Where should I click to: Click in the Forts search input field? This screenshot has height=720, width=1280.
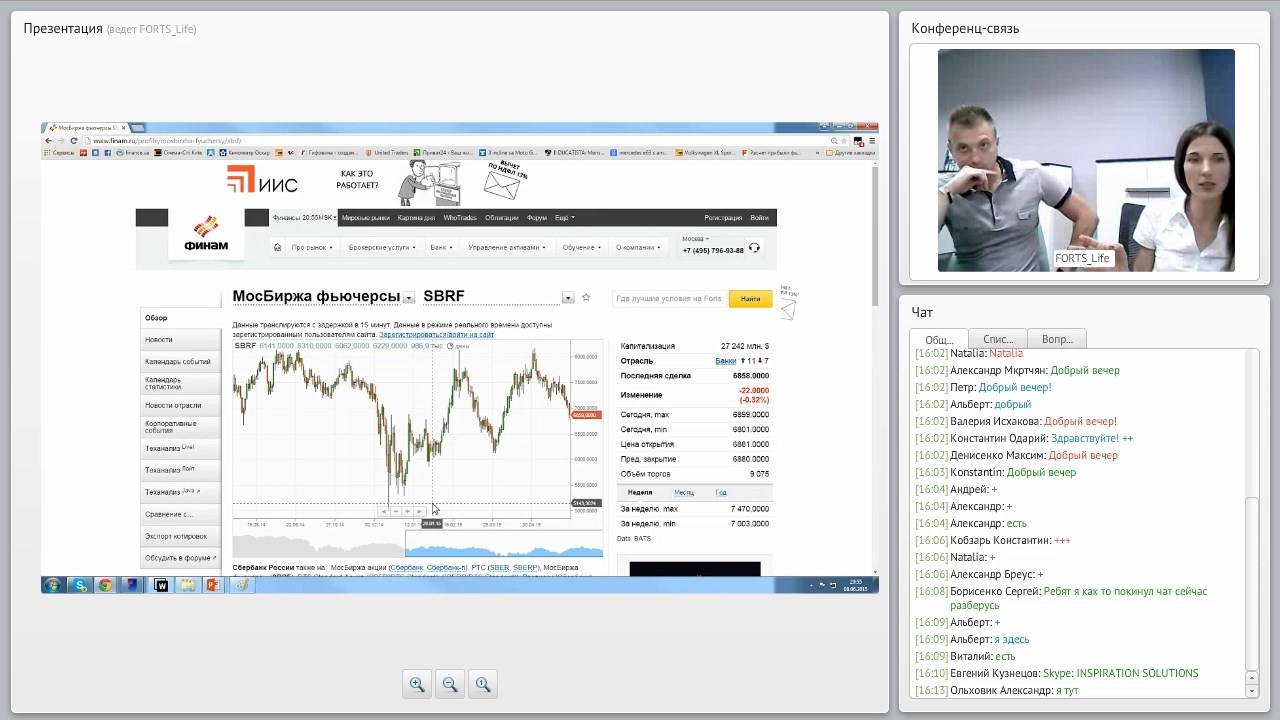(x=670, y=298)
